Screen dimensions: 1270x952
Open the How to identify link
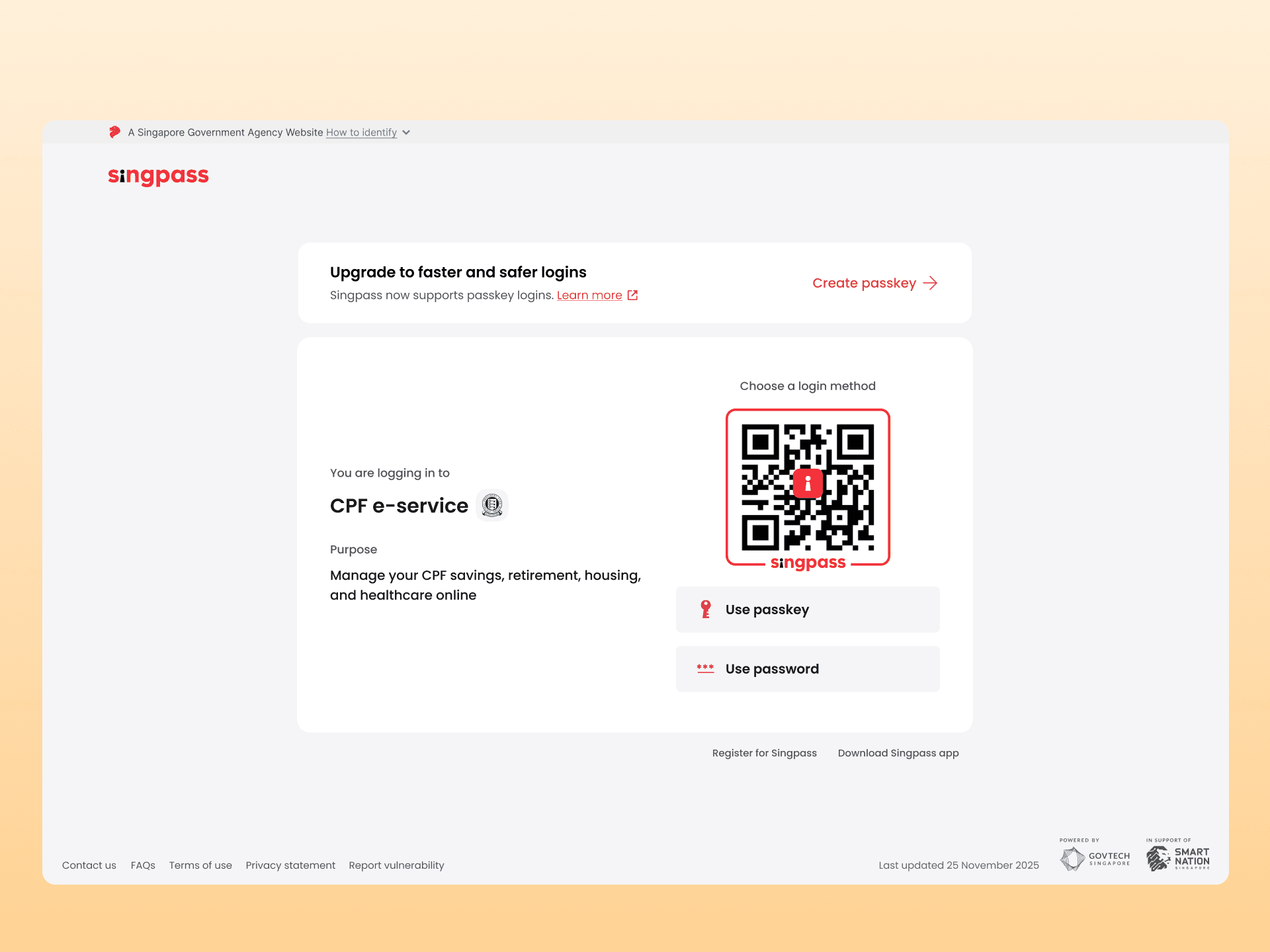[x=361, y=132]
